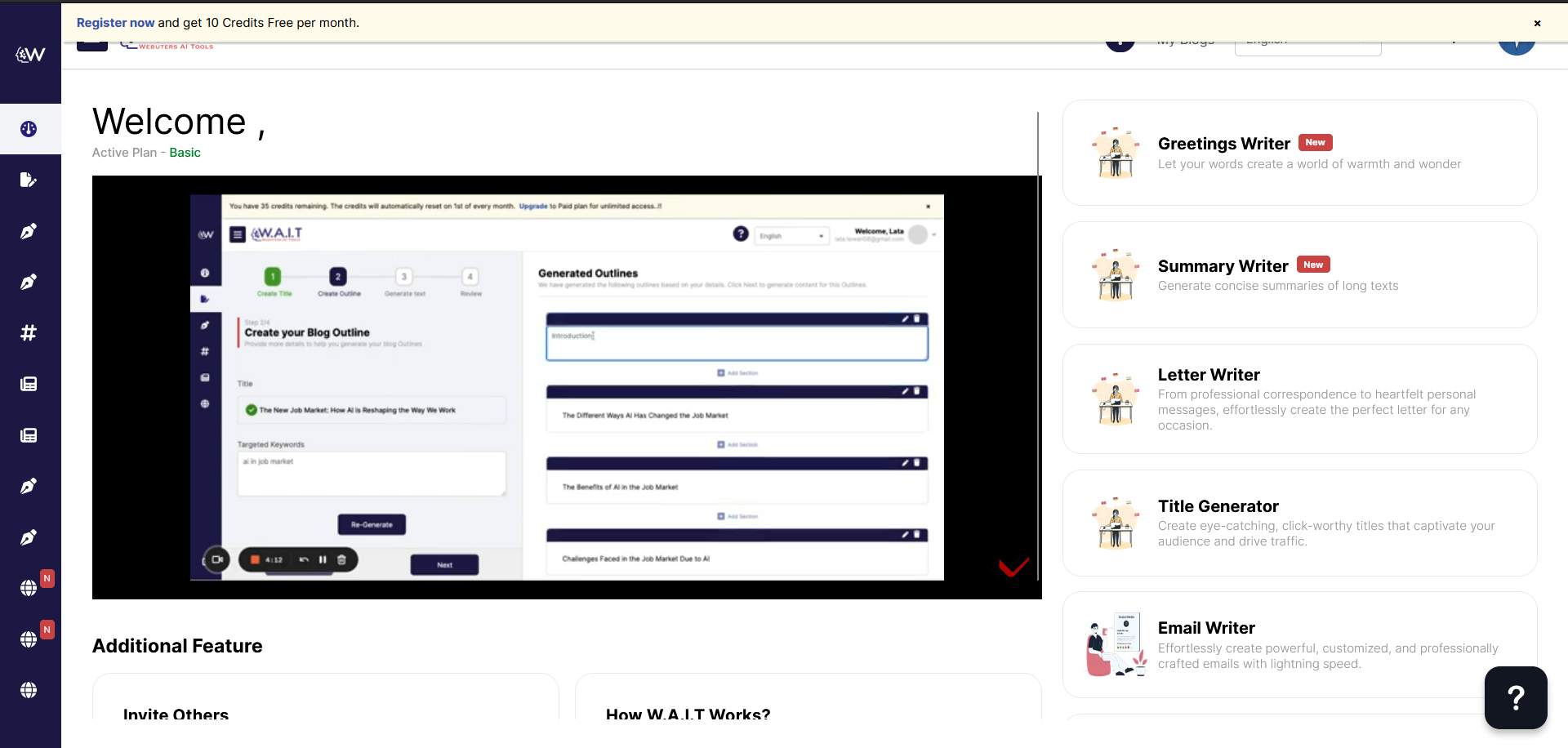Select the hashtag icon in the sidebar
This screenshot has width=1568, height=748.
click(29, 333)
